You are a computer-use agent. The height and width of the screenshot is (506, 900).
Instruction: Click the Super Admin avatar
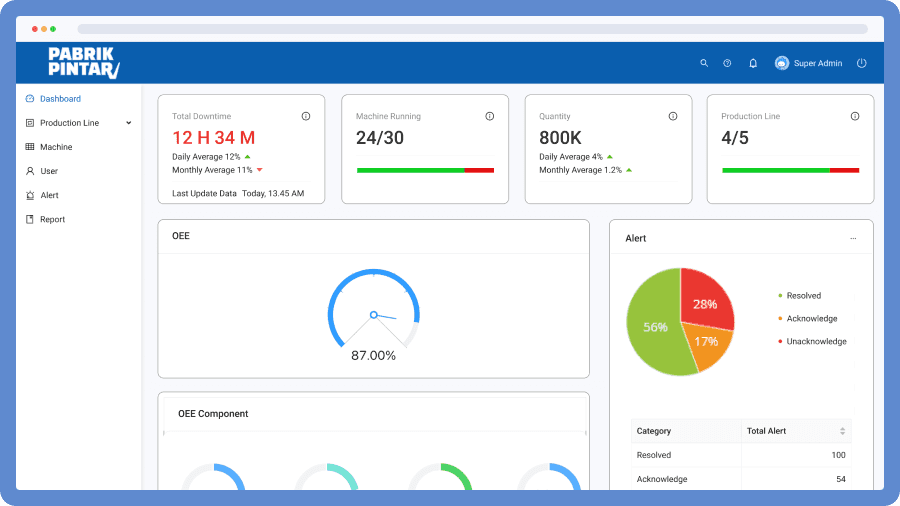pos(782,63)
